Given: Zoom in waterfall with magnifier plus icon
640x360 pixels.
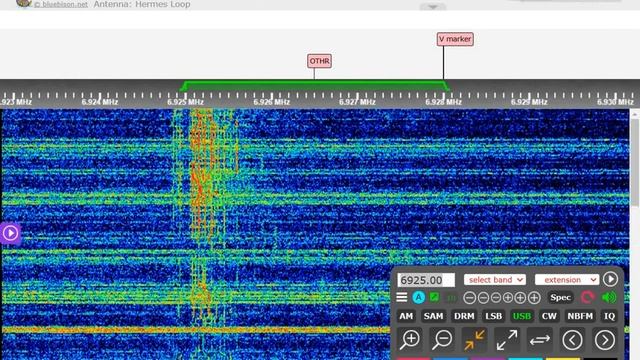Looking at the screenshot, I should [x=409, y=340].
